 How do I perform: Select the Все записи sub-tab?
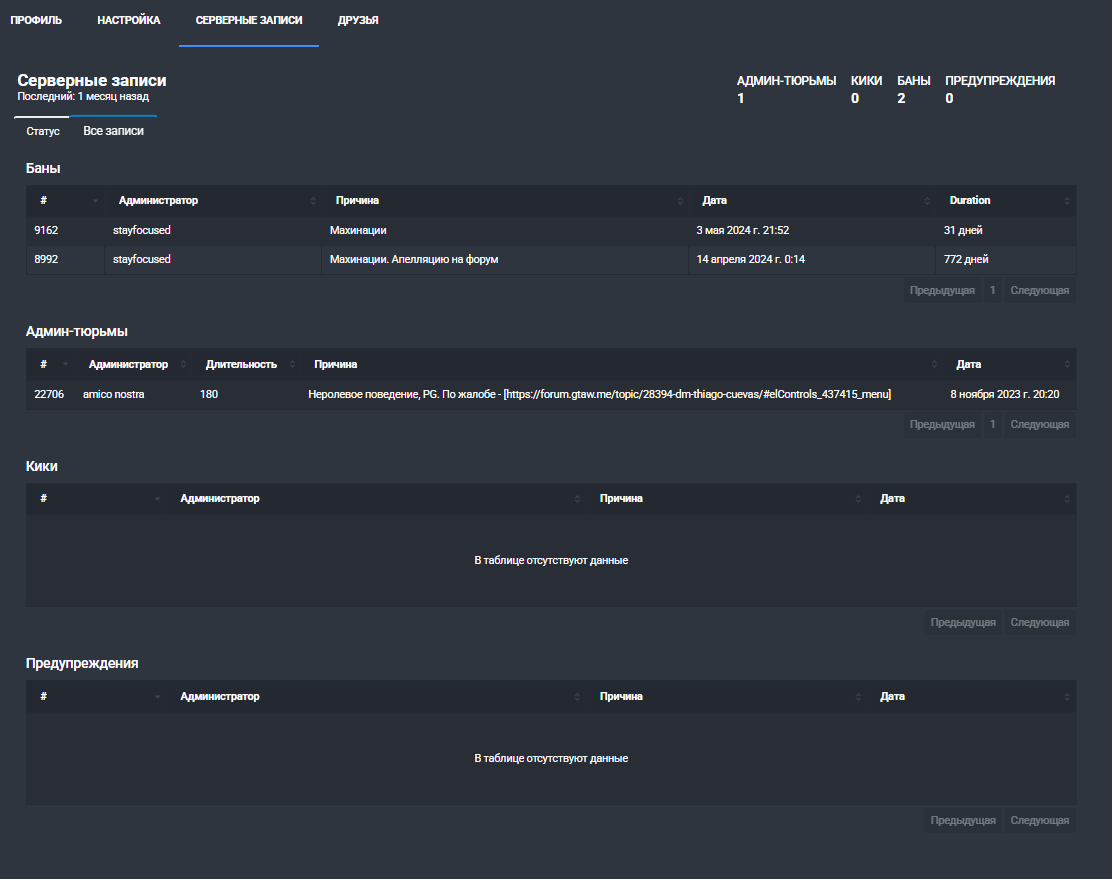point(113,131)
